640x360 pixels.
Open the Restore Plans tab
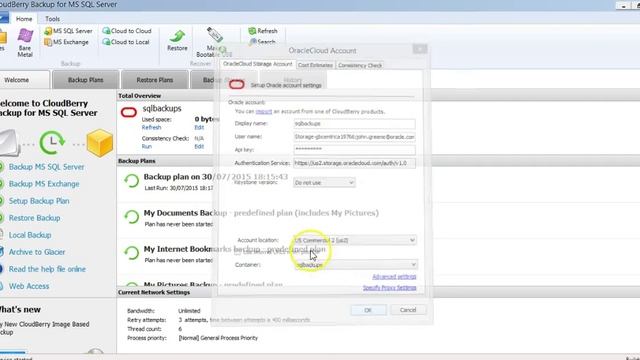155,80
